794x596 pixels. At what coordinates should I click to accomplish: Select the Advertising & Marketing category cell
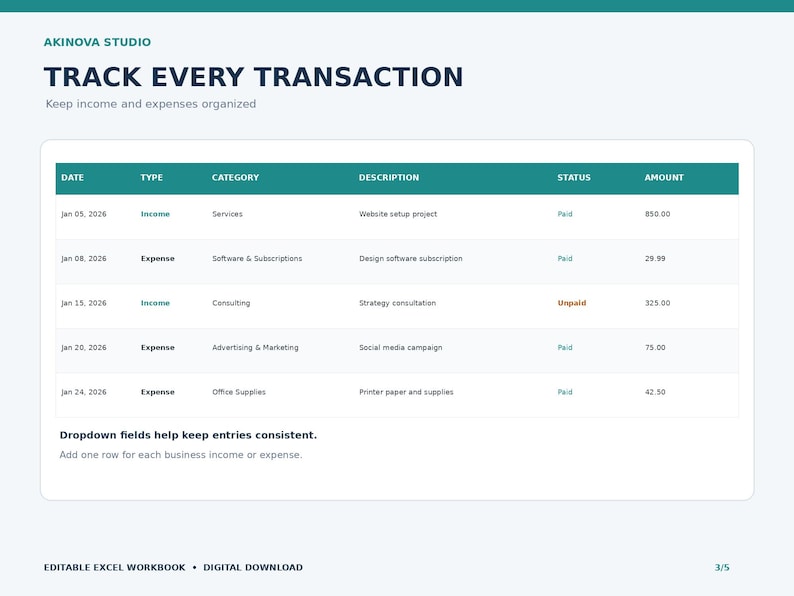click(x=255, y=348)
